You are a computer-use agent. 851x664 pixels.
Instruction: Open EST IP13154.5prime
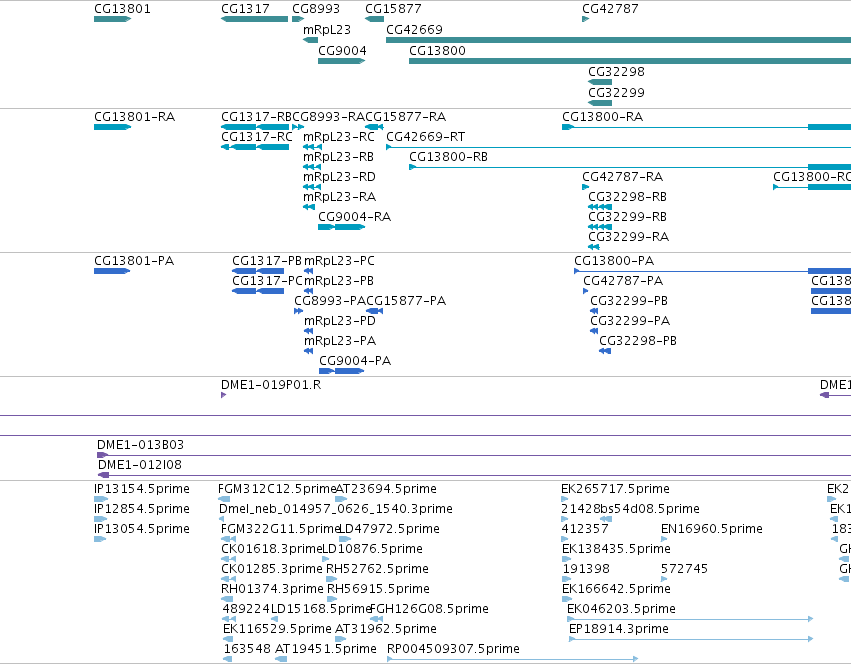pos(142,489)
